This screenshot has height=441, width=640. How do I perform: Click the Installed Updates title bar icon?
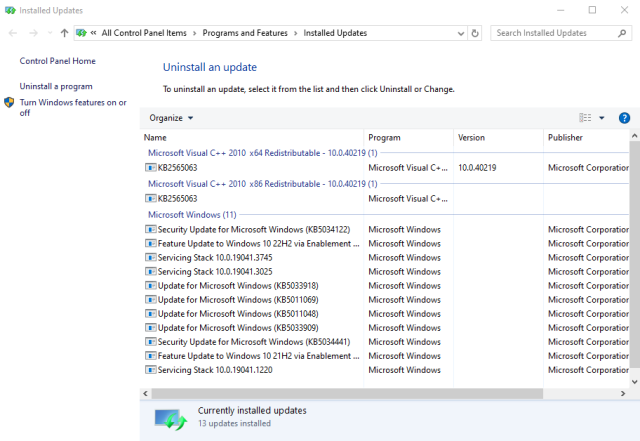pos(10,10)
